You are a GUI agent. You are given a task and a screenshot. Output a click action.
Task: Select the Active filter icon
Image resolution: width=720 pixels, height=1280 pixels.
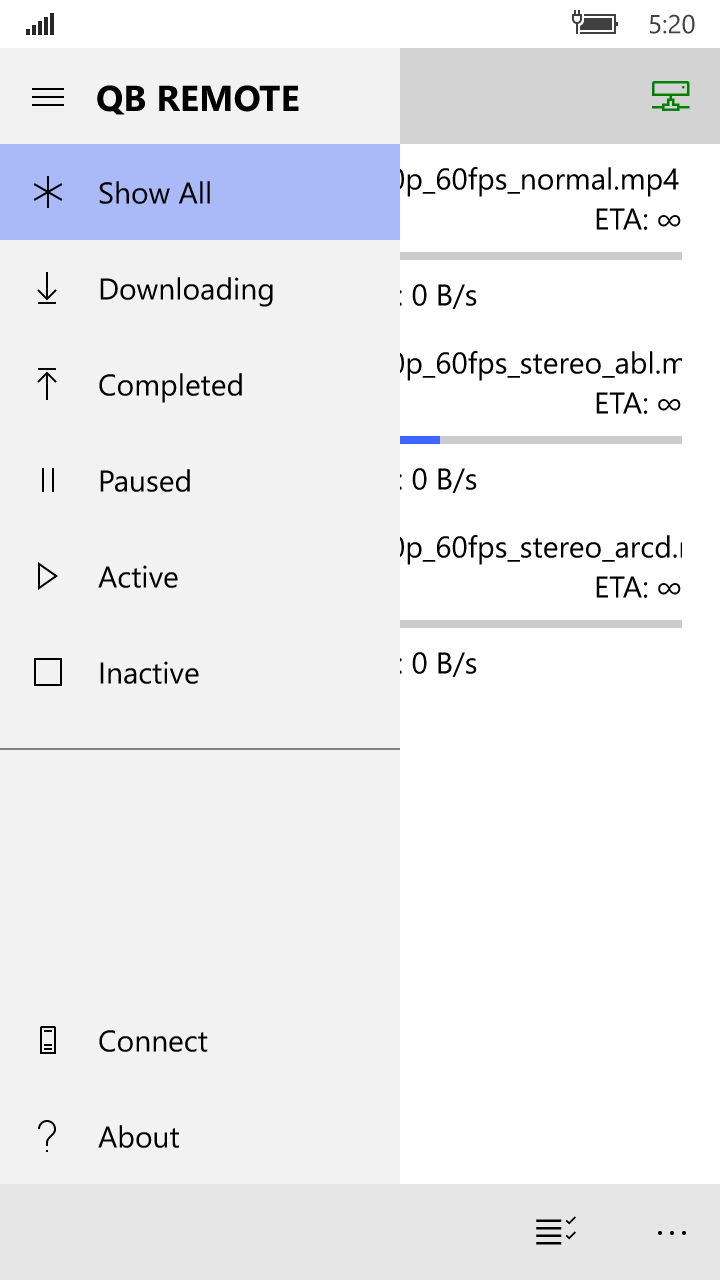[47, 576]
